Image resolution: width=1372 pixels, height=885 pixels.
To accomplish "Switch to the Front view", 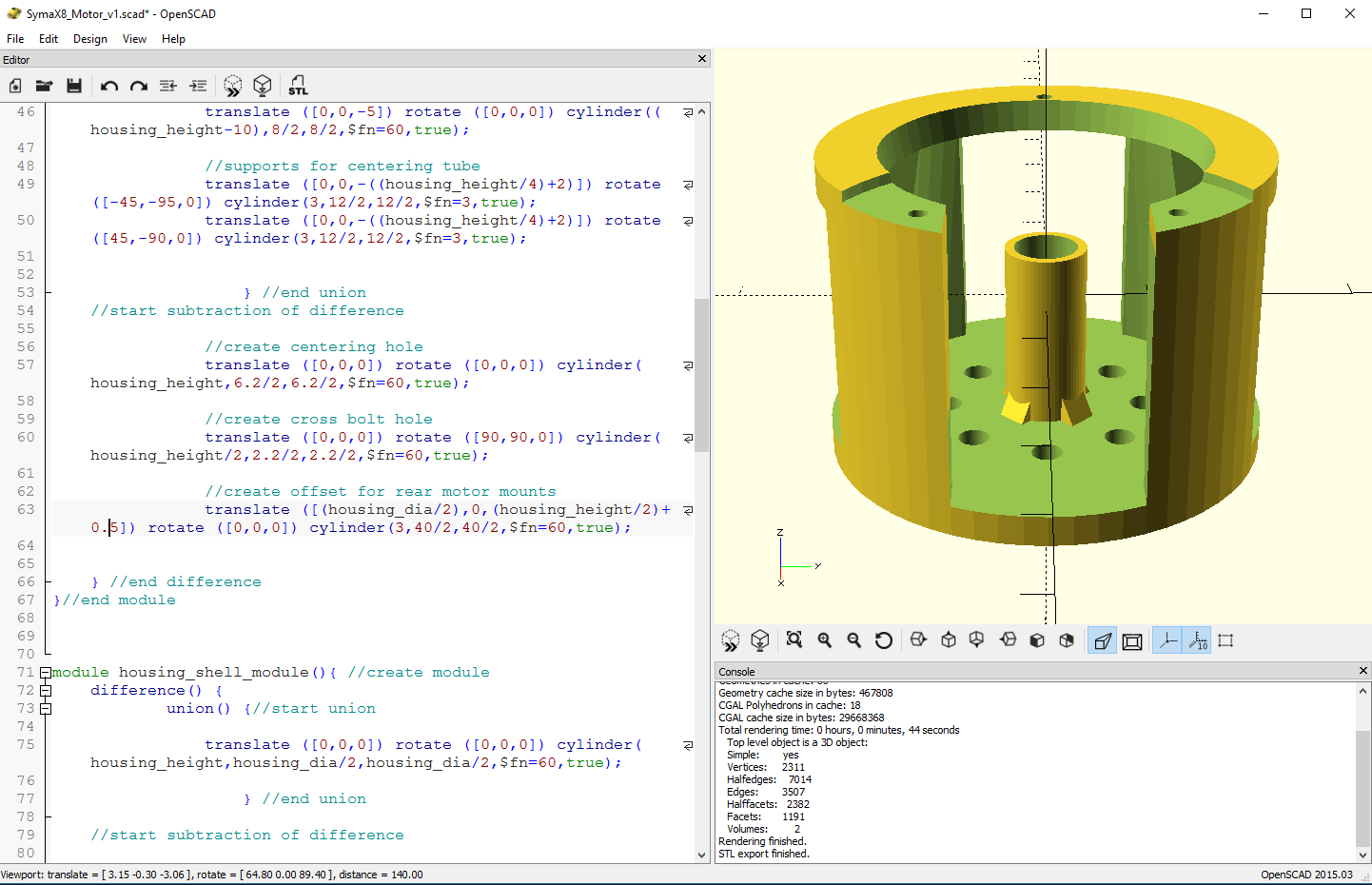I will coord(1037,640).
